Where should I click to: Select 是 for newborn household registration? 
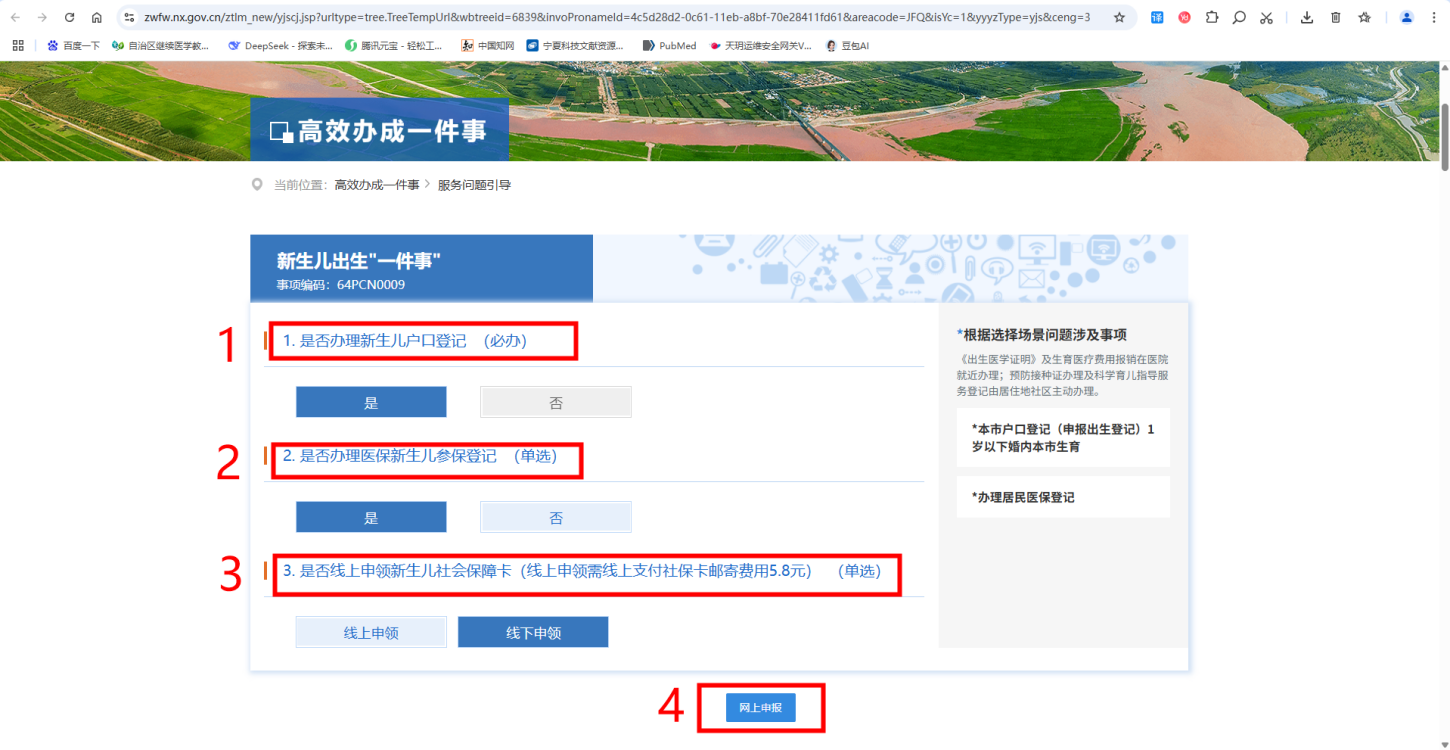click(371, 402)
